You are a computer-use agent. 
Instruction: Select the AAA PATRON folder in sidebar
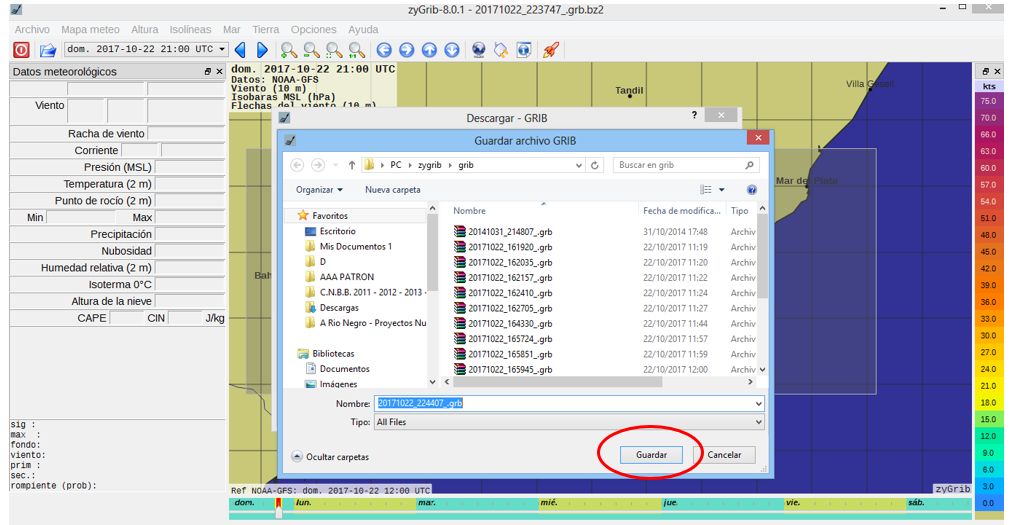pos(347,277)
